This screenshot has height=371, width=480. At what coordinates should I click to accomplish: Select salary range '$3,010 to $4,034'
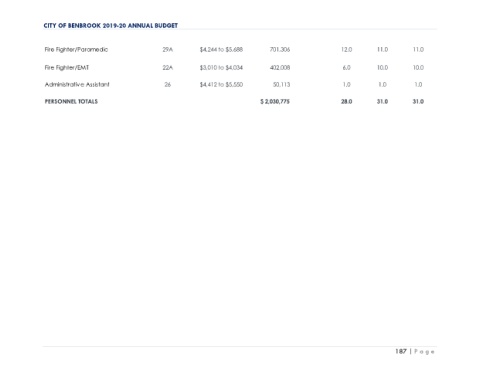tap(221, 68)
